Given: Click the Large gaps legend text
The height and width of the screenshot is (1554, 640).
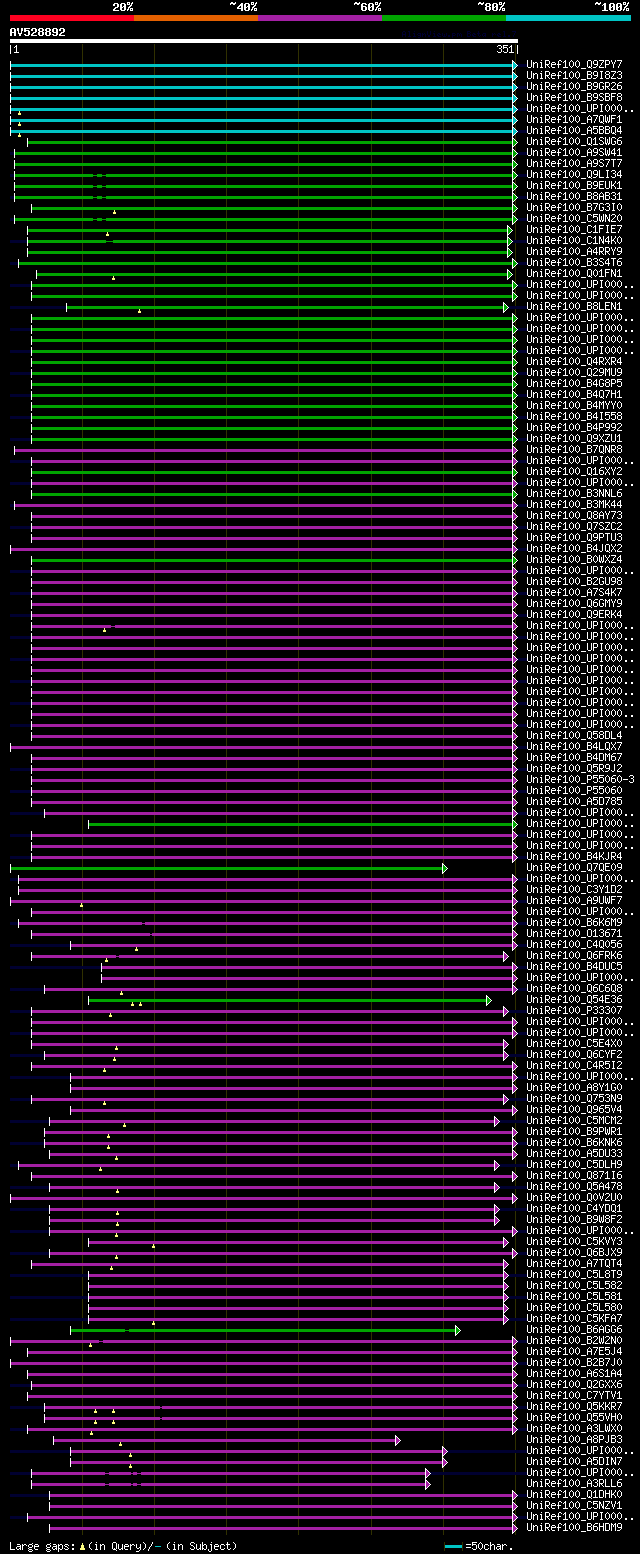Looking at the screenshot, I should click(123, 1546).
